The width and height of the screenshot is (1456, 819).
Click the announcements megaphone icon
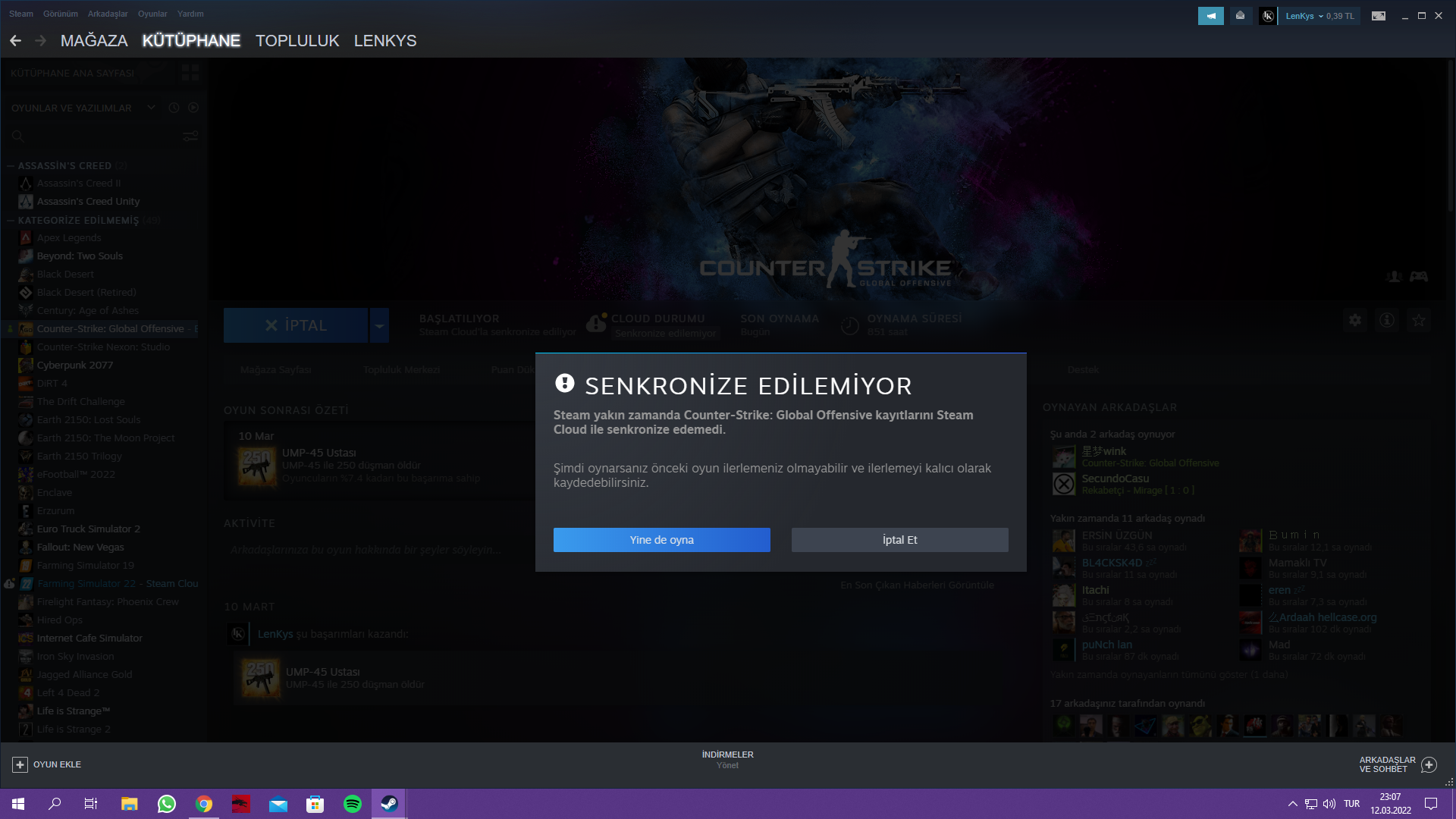coord(1211,16)
